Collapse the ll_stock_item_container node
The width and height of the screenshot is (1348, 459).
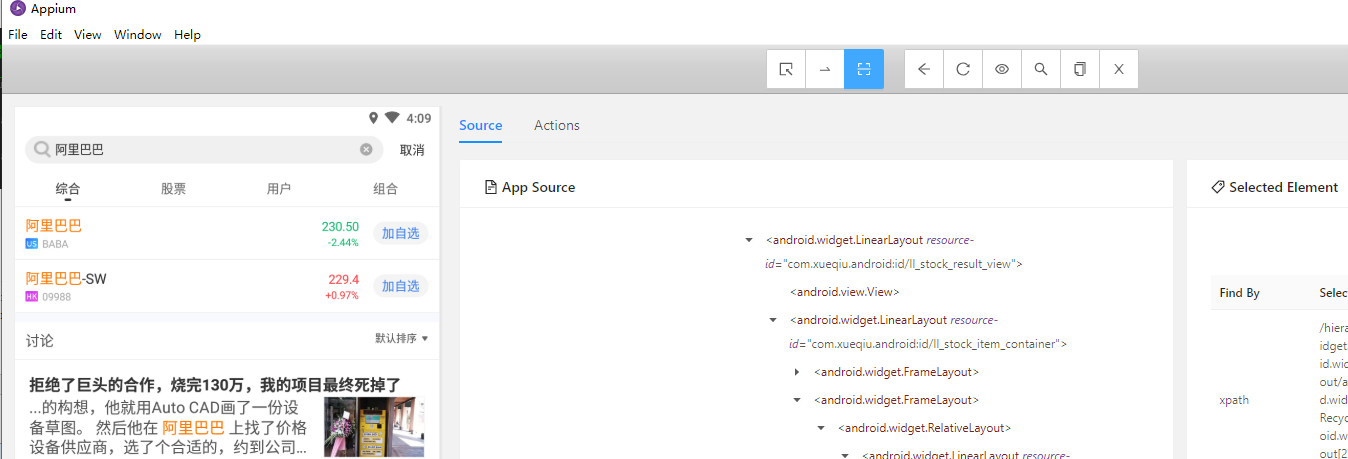773,320
